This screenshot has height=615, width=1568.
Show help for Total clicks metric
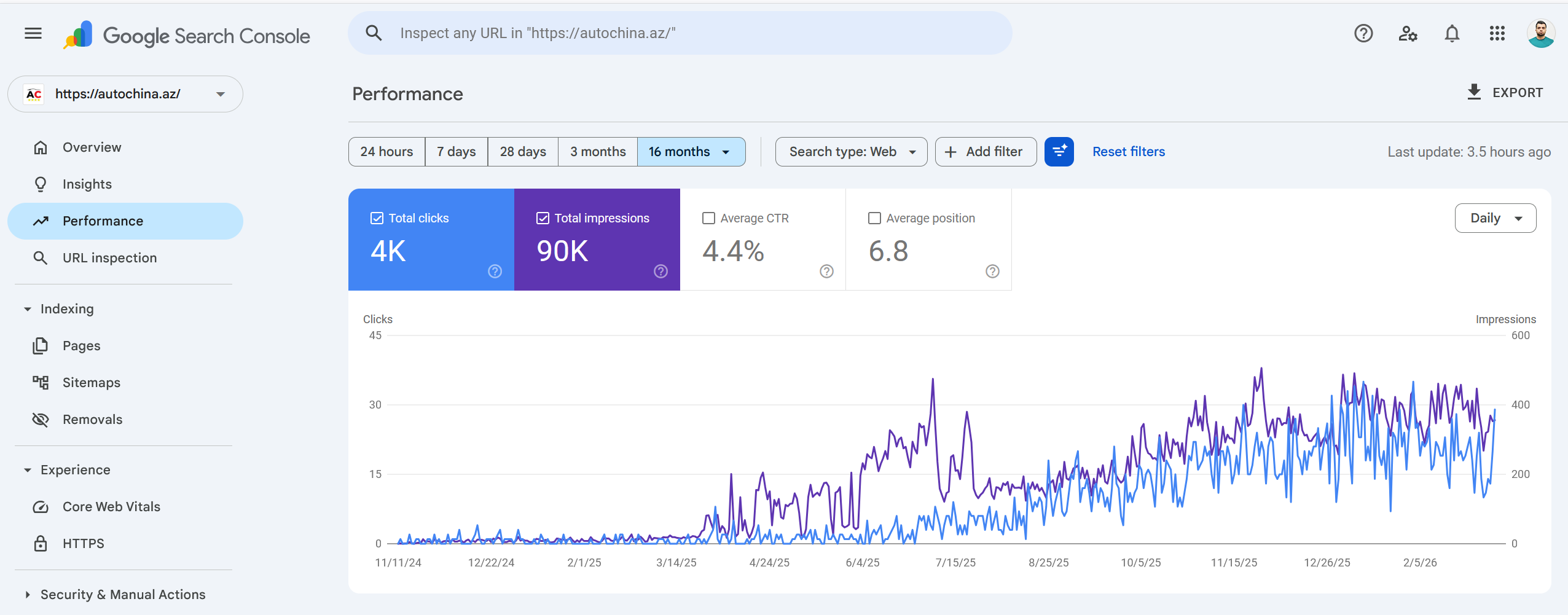[x=495, y=271]
